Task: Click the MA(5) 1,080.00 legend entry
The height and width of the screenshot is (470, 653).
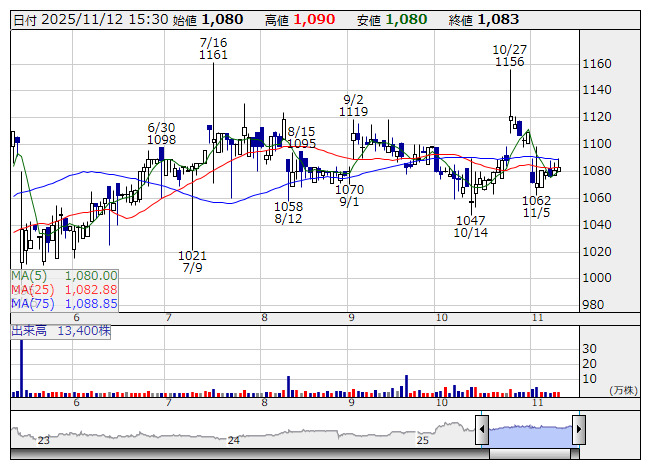Action: tap(64, 276)
